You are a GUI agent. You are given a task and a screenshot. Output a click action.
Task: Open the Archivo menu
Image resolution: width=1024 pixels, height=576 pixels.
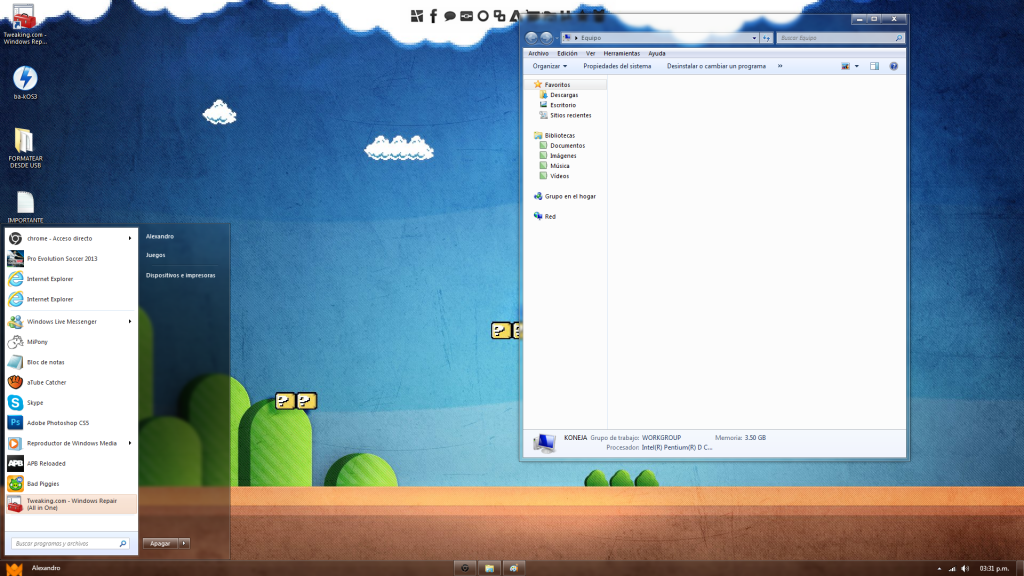tap(538, 54)
